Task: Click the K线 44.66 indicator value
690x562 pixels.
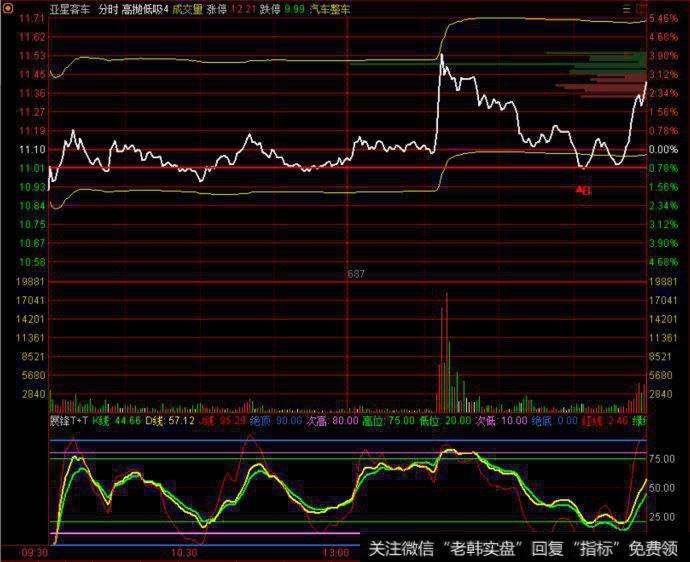Action: coord(116,421)
